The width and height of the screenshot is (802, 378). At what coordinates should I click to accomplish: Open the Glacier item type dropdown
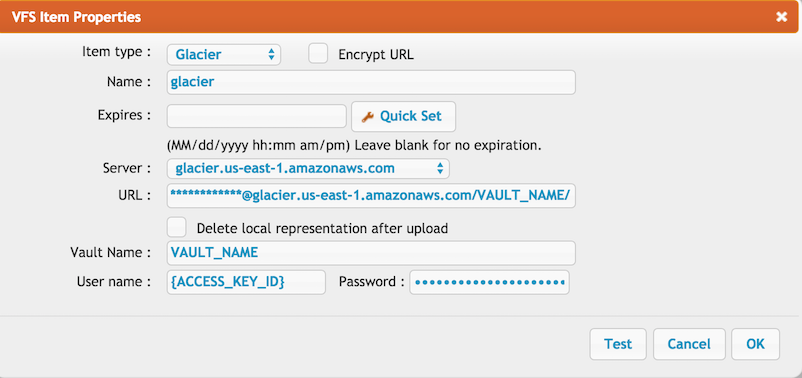[224, 55]
